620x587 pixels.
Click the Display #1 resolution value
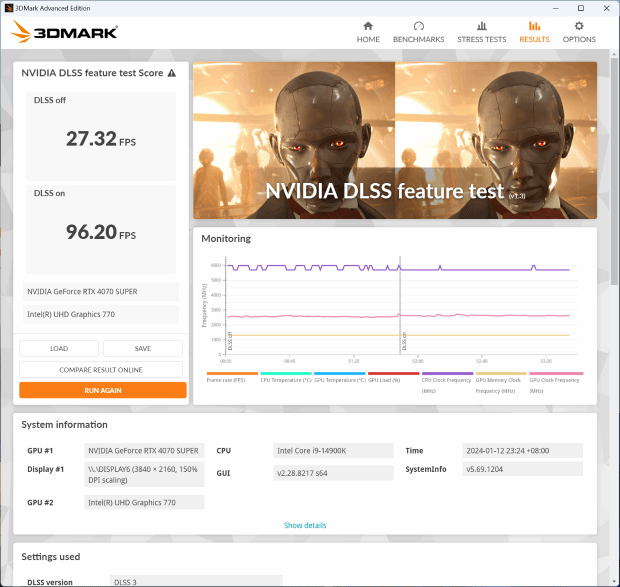144,474
